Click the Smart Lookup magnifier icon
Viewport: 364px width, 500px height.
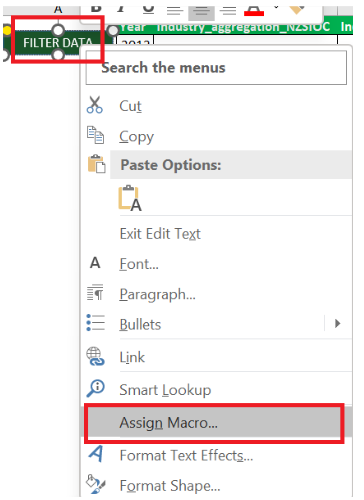[x=95, y=388]
